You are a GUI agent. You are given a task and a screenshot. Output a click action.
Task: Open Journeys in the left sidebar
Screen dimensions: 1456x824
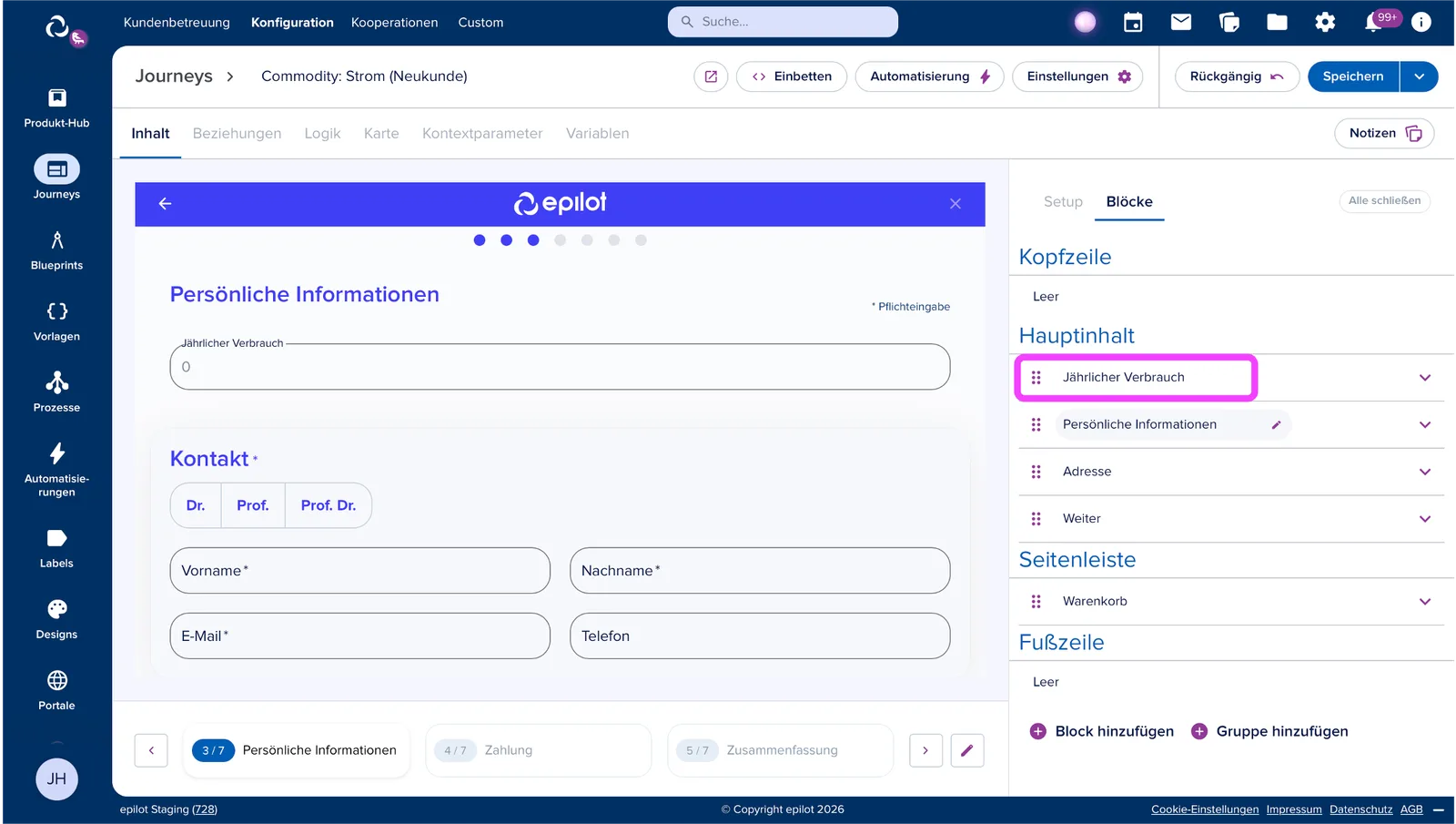pos(56,178)
